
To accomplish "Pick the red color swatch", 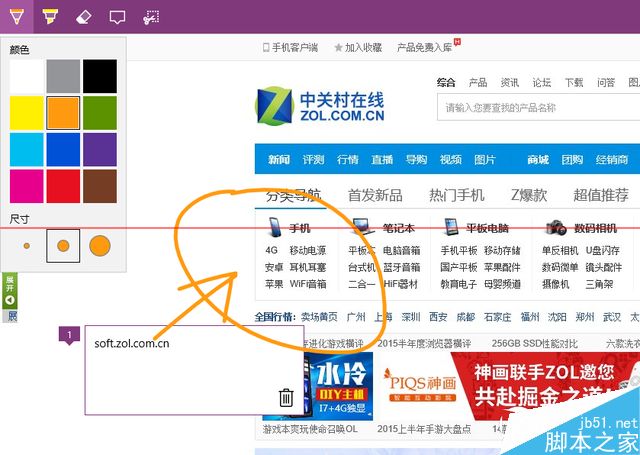I will [x=63, y=185].
